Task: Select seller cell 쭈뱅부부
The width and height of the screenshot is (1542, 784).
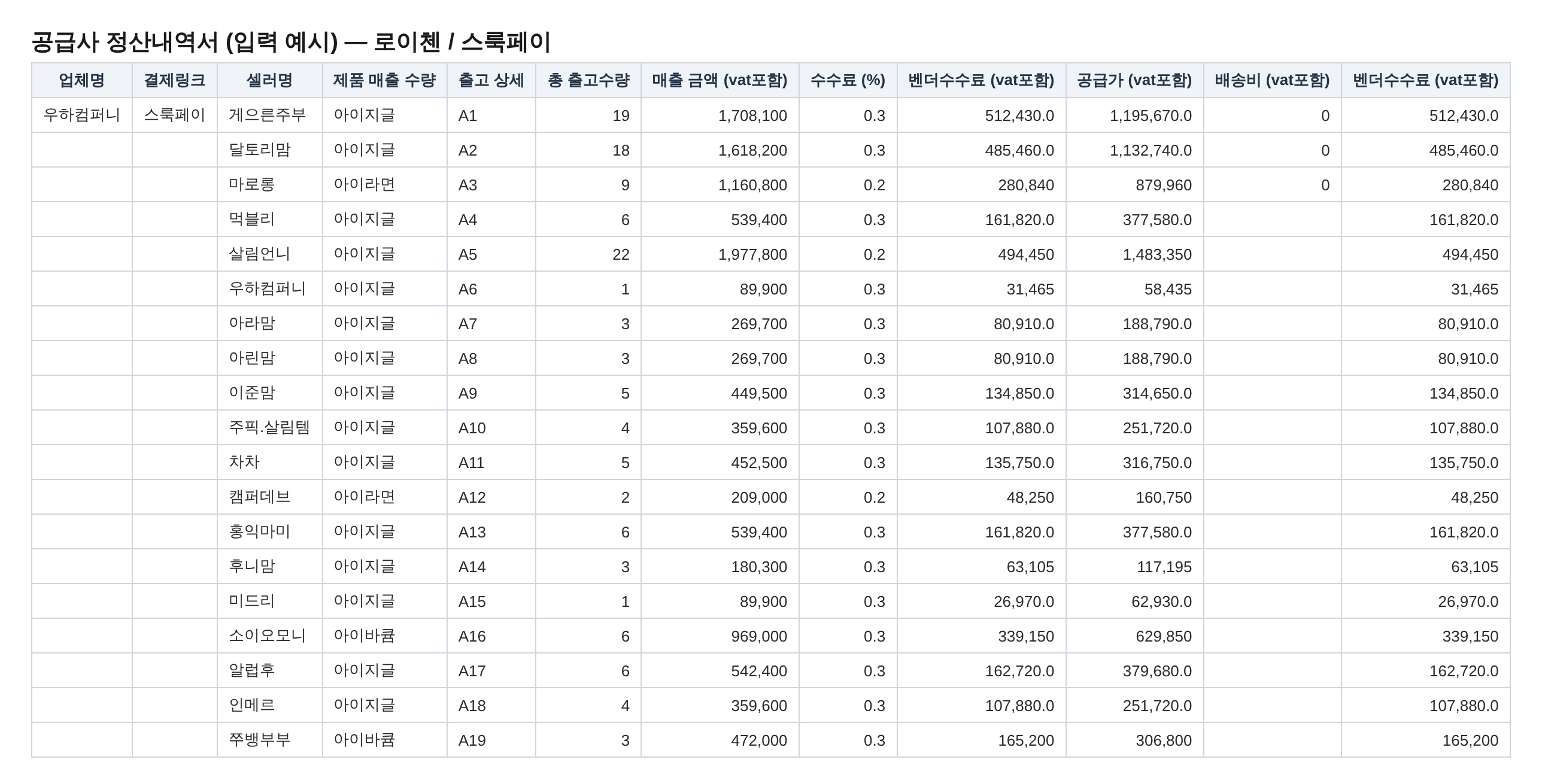Action: [x=270, y=740]
